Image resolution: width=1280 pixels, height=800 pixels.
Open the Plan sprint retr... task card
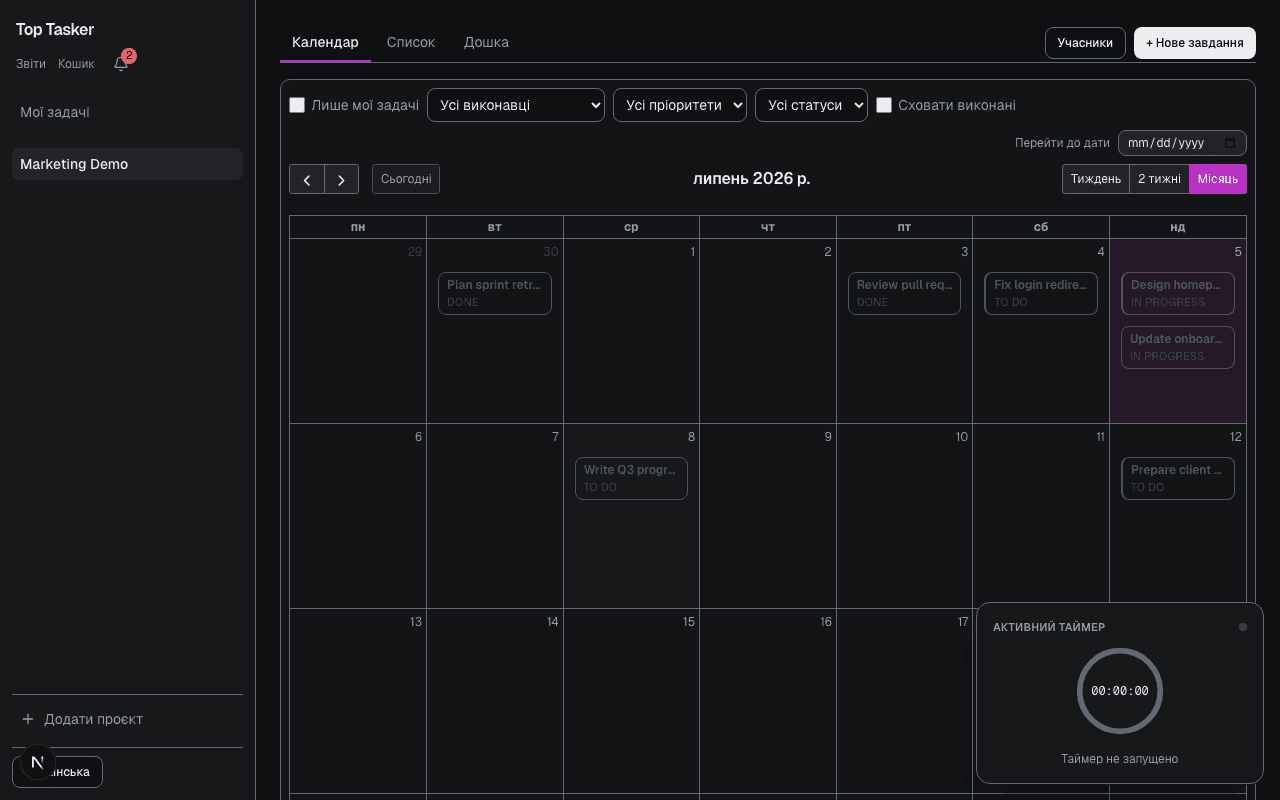click(495, 293)
